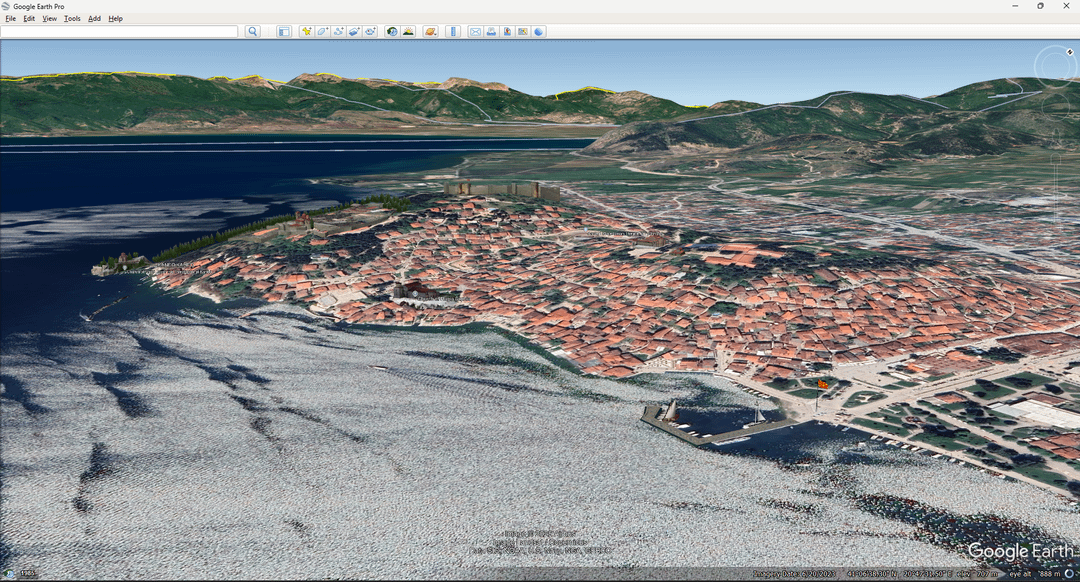Image resolution: width=1080 pixels, height=582 pixels.
Task: Toggle the sidebar panel visibility
Action: 284,32
